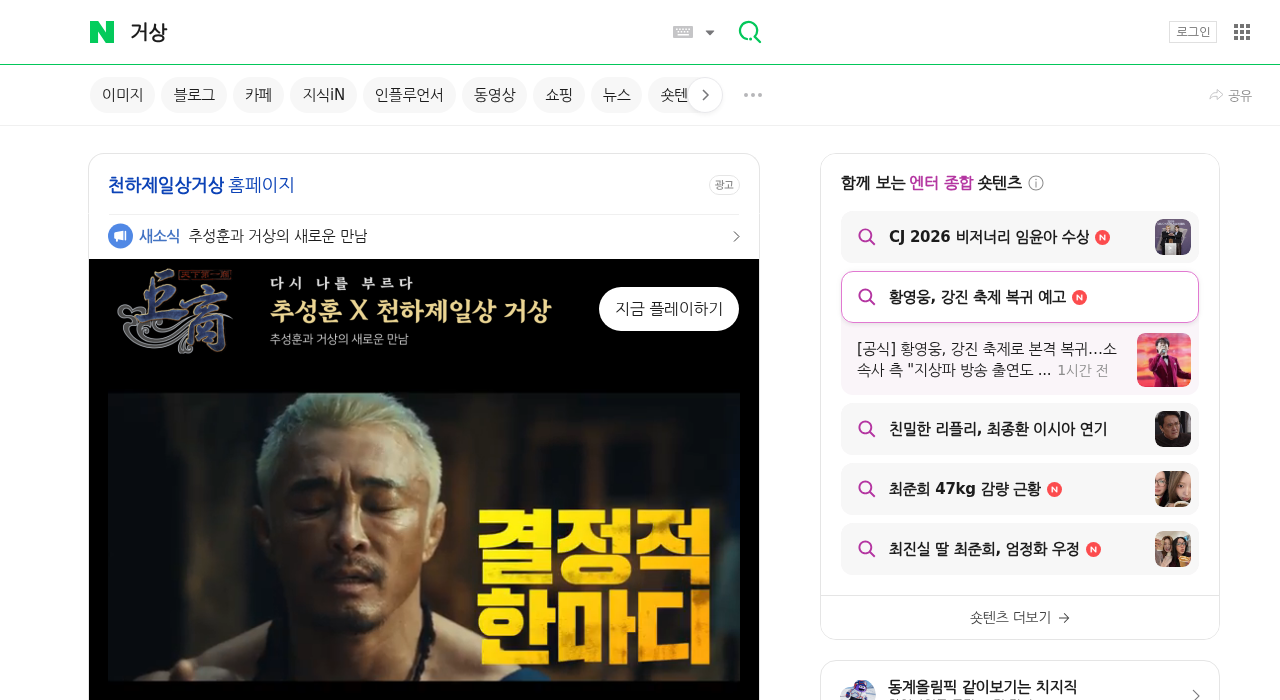Click the 지금 플레이하기 button

tap(669, 309)
